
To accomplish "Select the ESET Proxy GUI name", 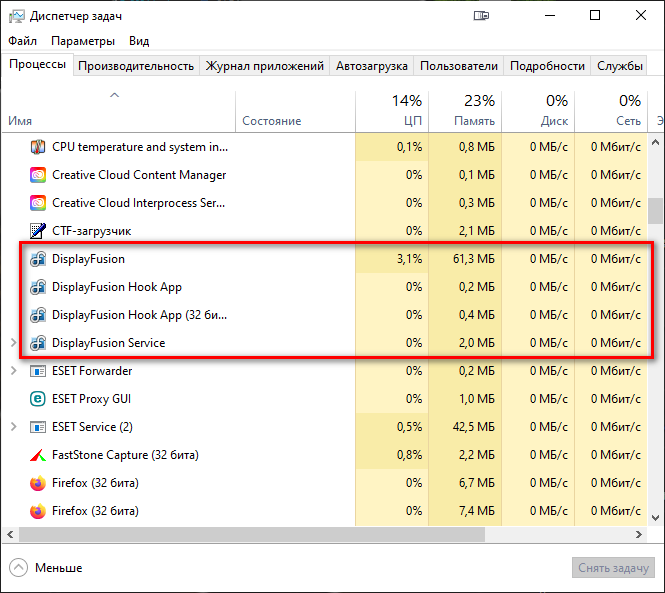I will pyautogui.click(x=91, y=399).
